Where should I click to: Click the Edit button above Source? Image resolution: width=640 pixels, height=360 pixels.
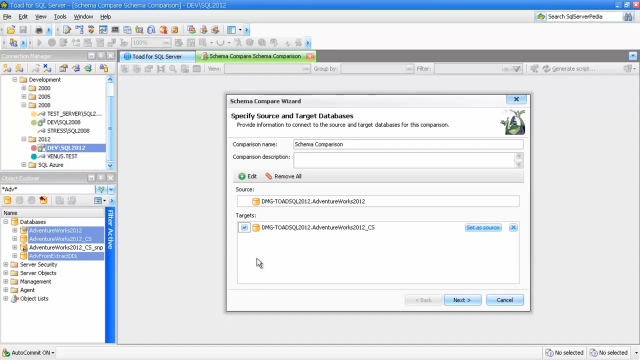click(247, 176)
